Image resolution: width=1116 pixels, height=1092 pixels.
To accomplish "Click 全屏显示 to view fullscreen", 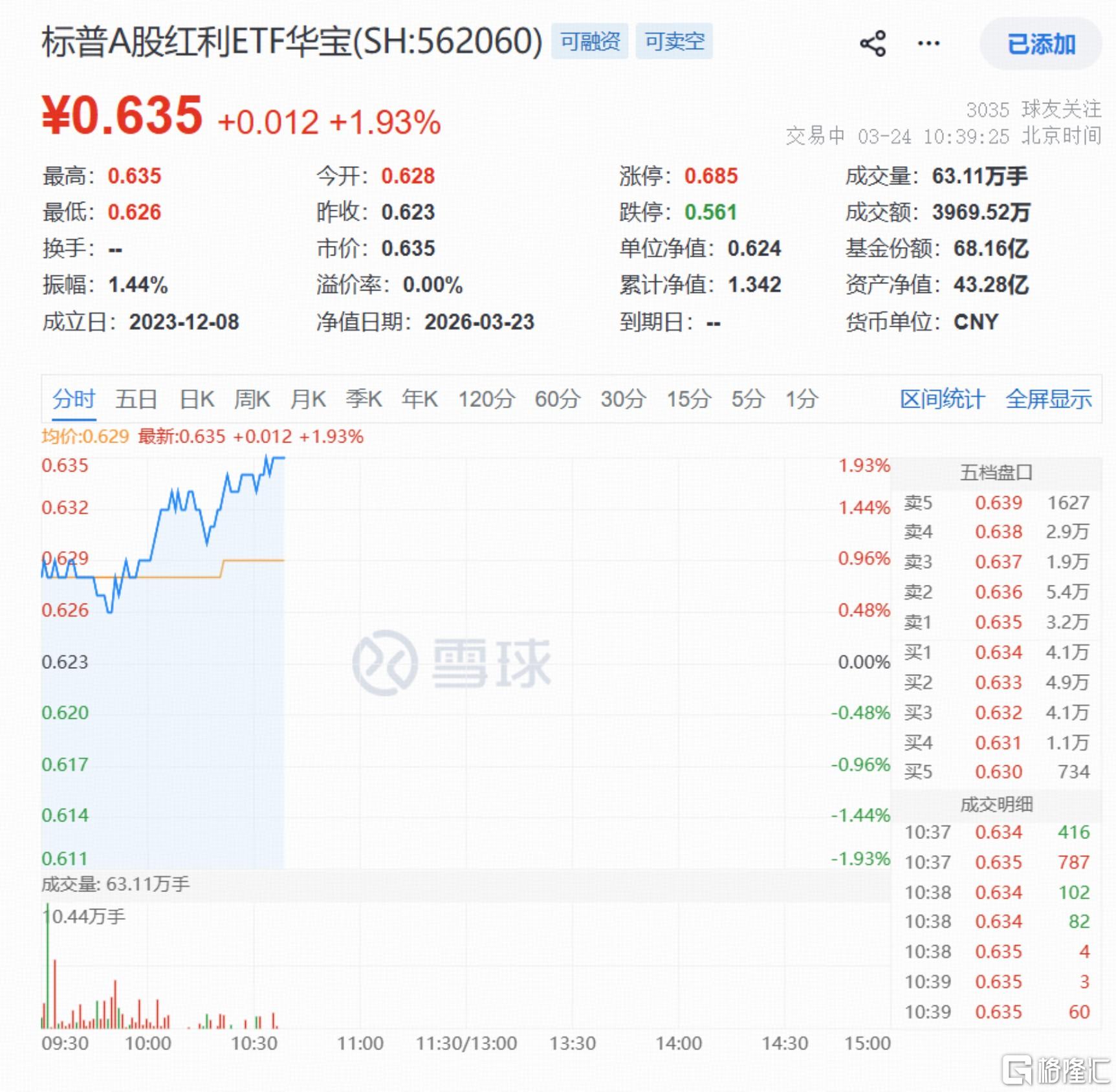I will [x=1049, y=399].
